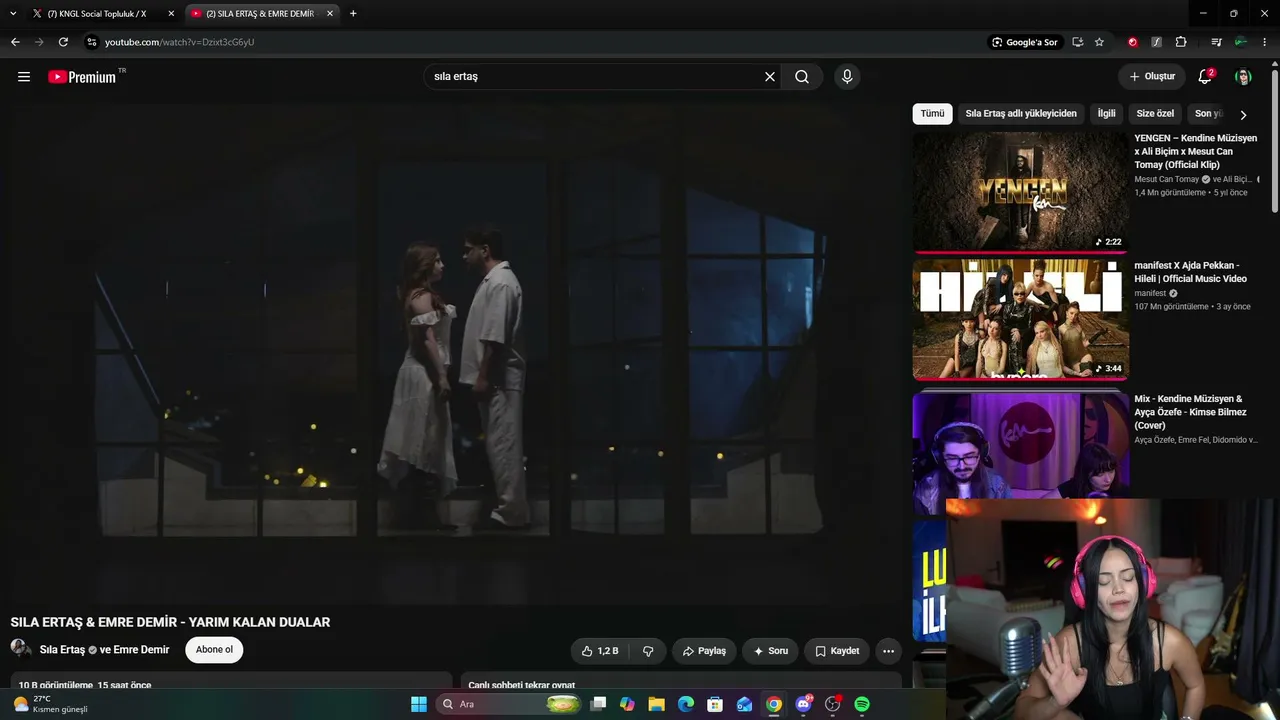This screenshot has width=1280, height=720.
Task: Open Outlook from the taskbar
Action: [x=744, y=704]
